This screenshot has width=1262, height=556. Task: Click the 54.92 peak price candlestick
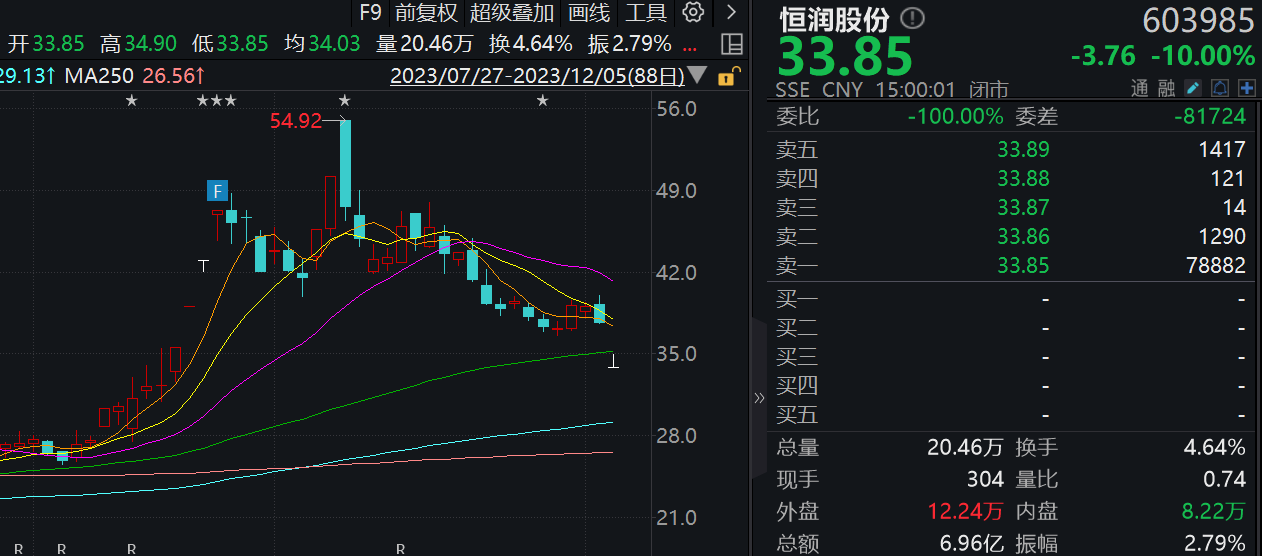[x=345, y=162]
